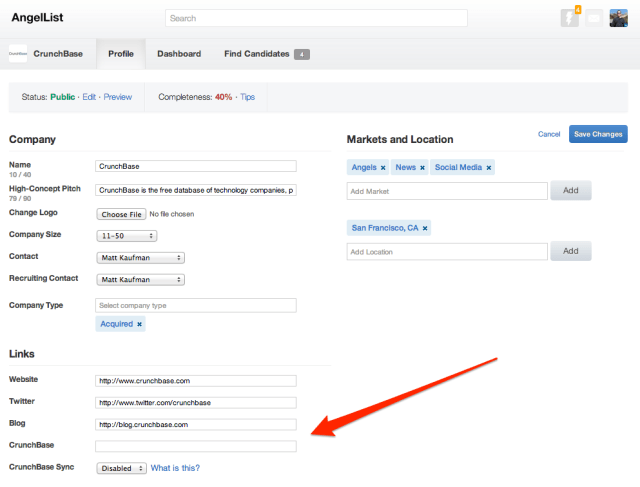
Task: Click the Cancel link
Action: tap(549, 134)
